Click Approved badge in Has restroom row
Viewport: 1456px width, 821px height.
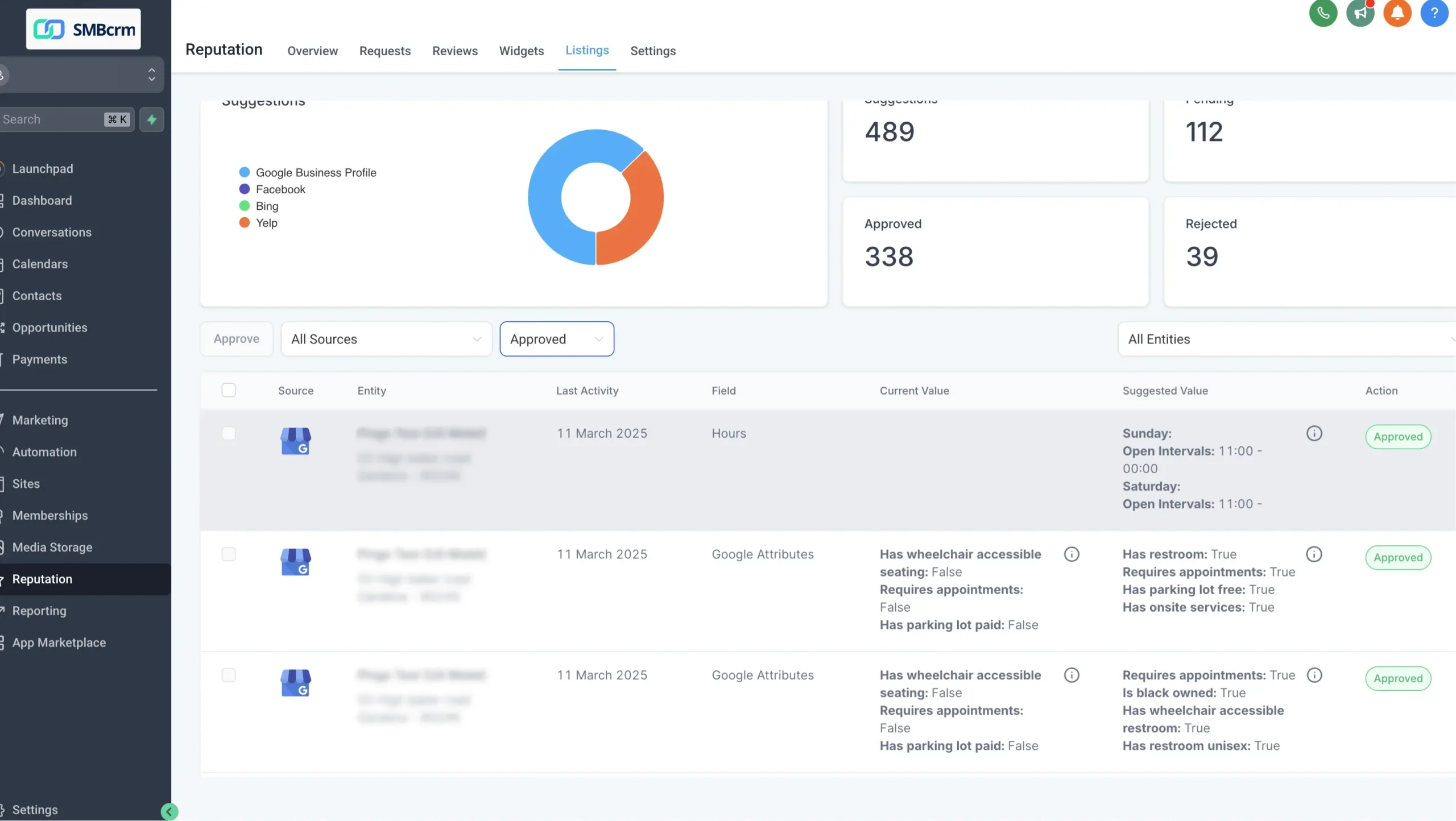1398,558
